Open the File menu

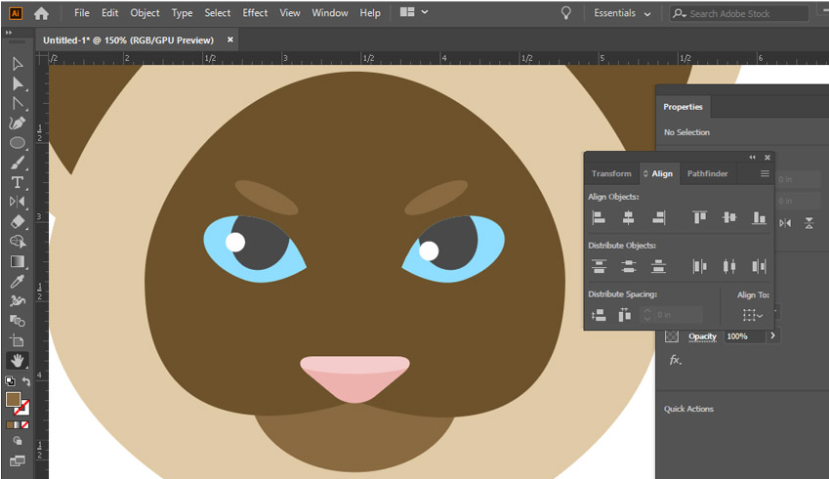[81, 13]
